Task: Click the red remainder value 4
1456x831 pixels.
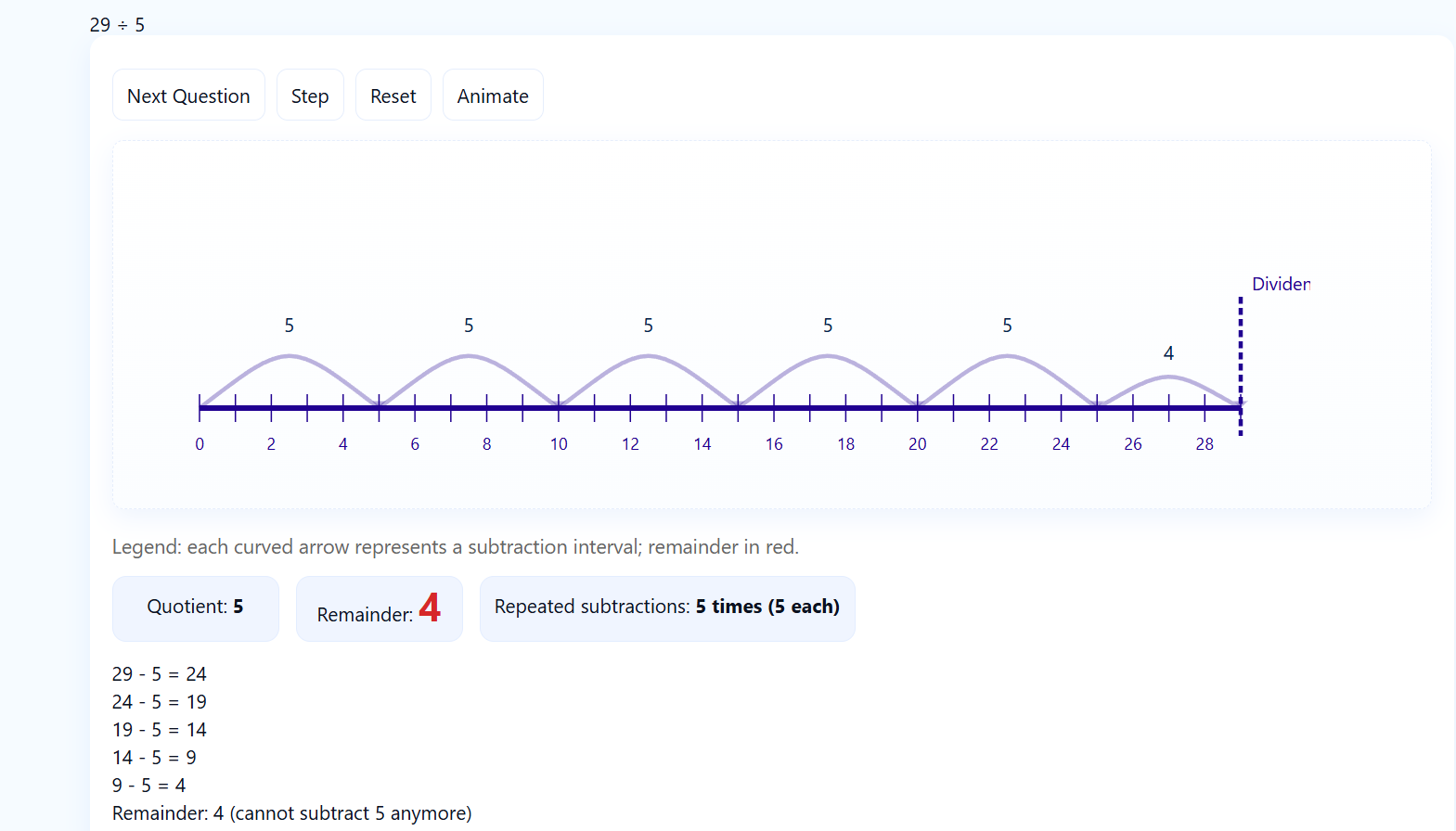Action: 430,607
